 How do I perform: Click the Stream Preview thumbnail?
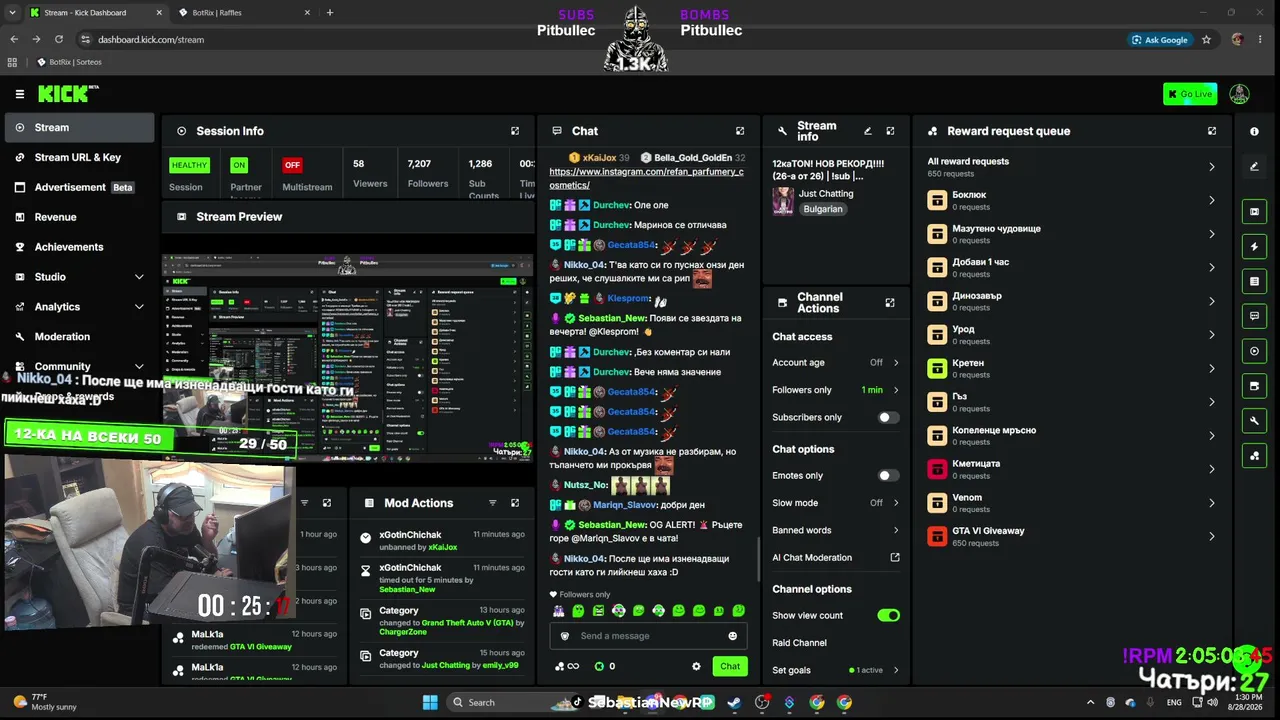tap(347, 358)
